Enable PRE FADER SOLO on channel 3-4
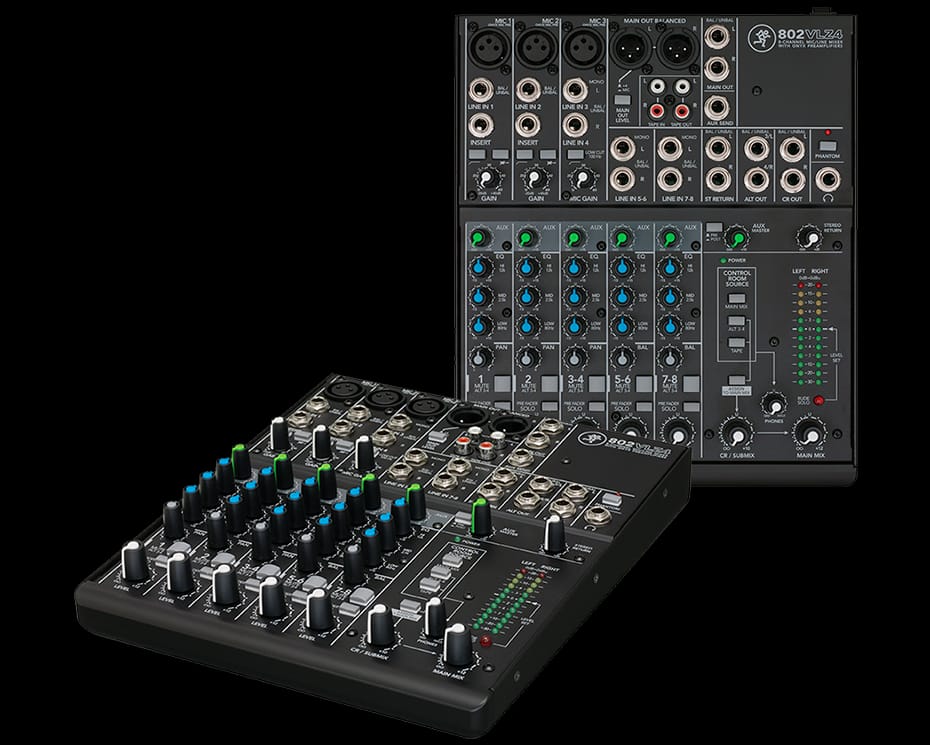The image size is (930, 745). pos(597,407)
